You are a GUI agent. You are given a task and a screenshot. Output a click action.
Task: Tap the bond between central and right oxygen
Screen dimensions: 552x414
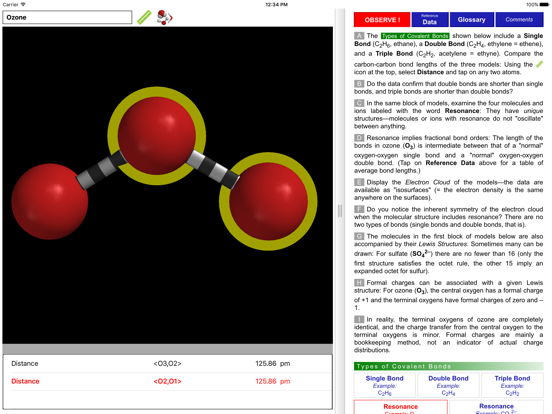point(212,170)
